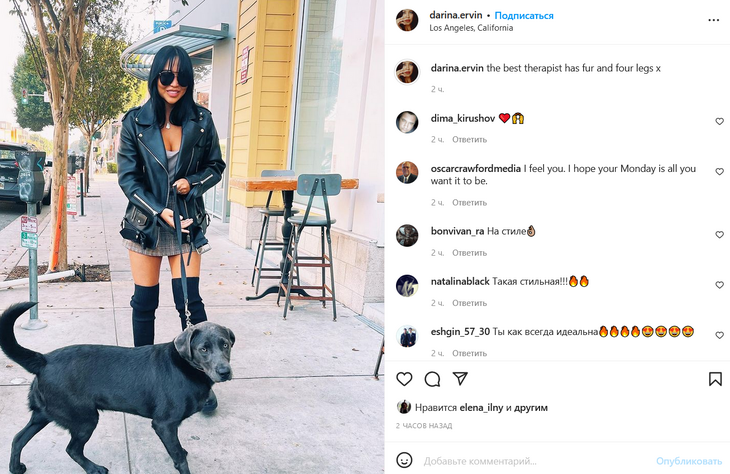
Task: Save the post with the bookmark icon
Action: [x=715, y=379]
